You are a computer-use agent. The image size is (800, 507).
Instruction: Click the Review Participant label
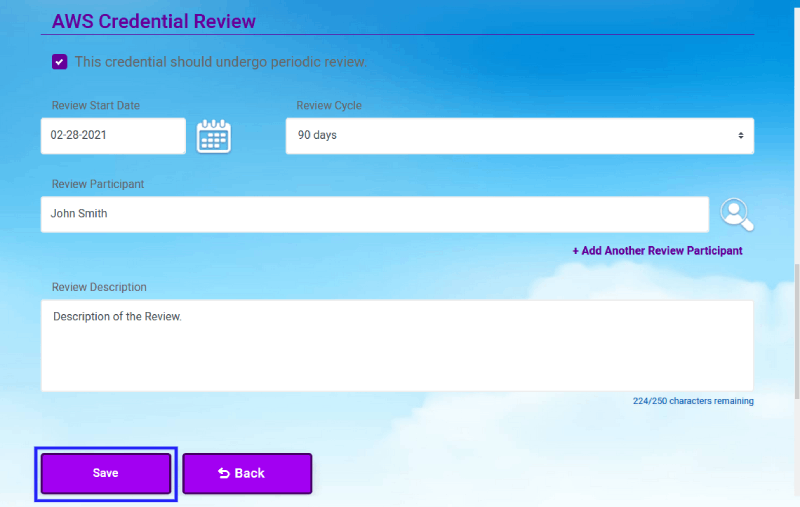click(98, 184)
